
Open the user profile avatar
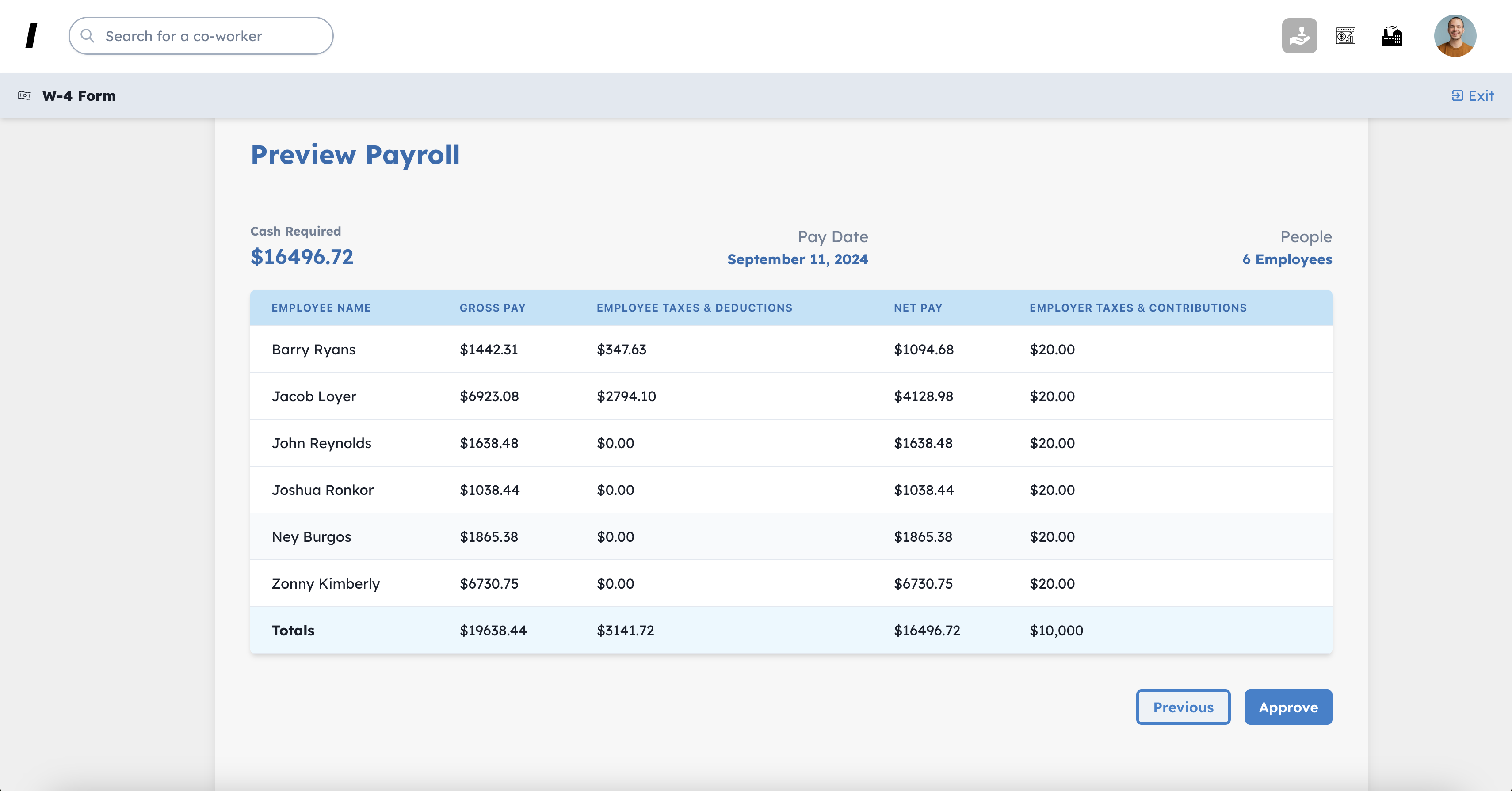pos(1455,36)
